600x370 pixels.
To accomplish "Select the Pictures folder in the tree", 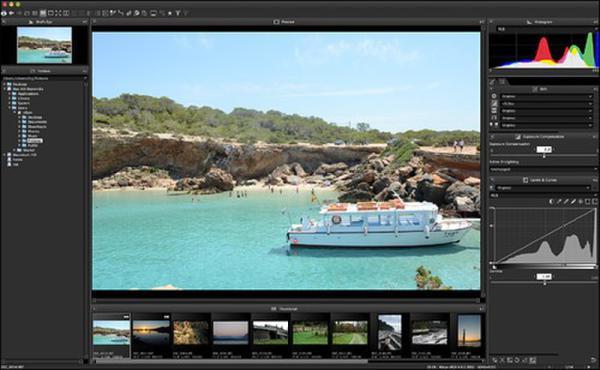I will pos(34,141).
